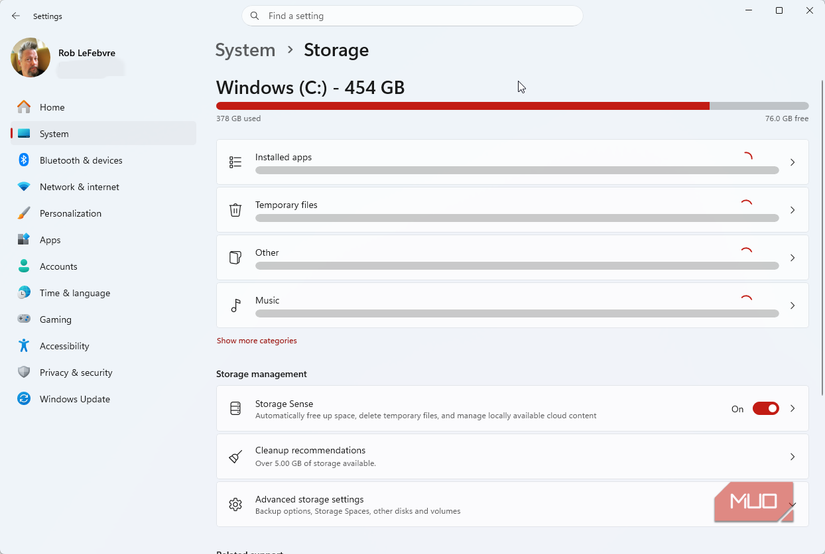
Task: Expand the Installed apps chevron
Action: [792, 162]
